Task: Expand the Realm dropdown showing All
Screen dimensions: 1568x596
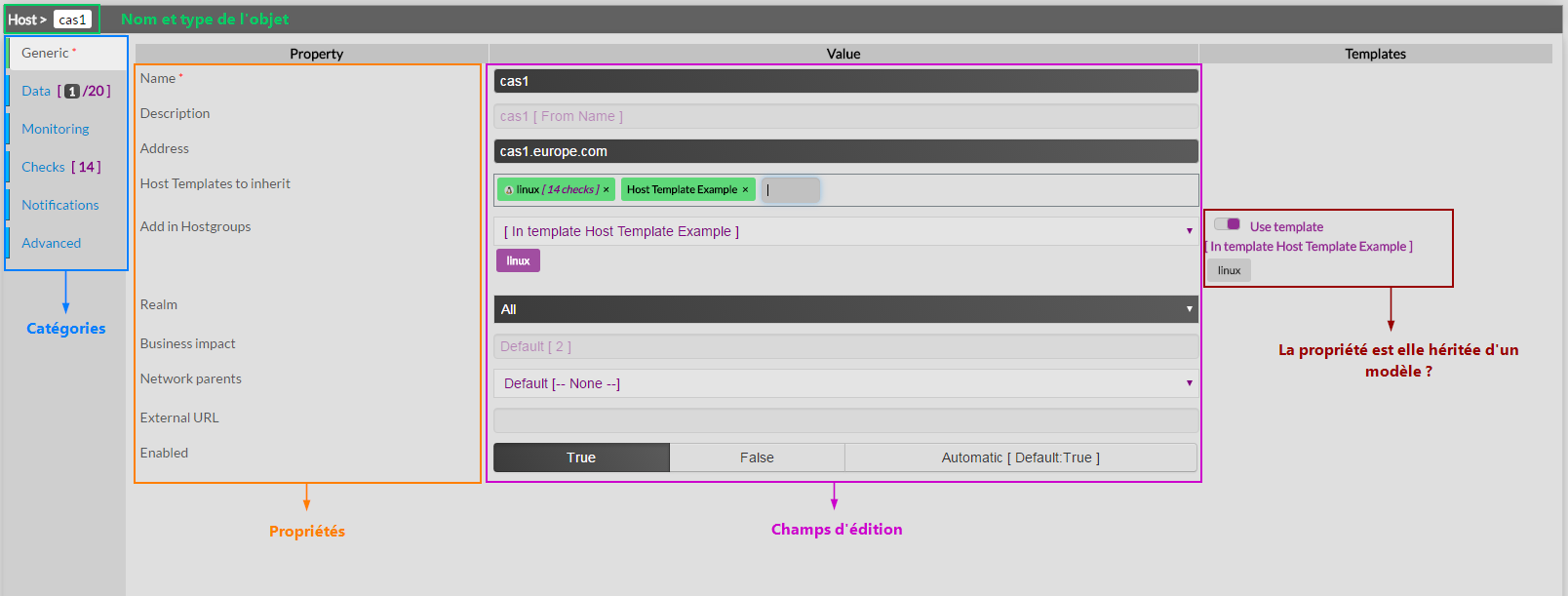Action: pyautogui.click(x=845, y=309)
